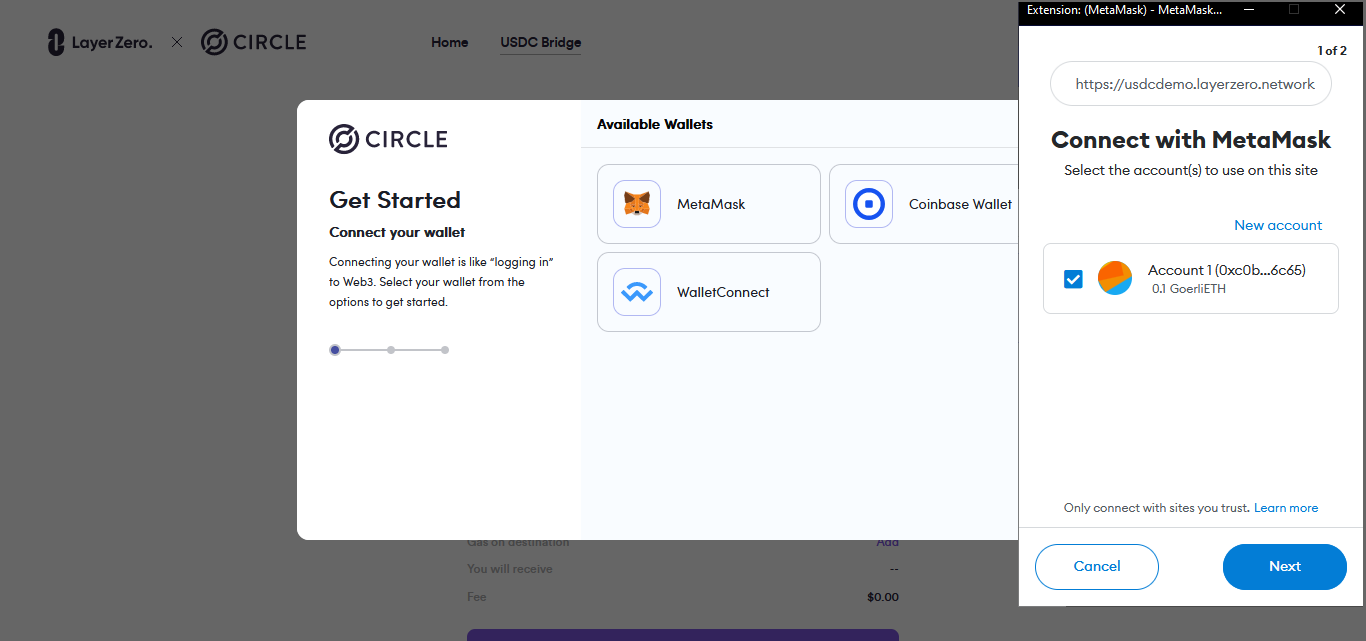This screenshot has width=1366, height=641.
Task: Follow the Learn more link
Action: pos(1286,508)
